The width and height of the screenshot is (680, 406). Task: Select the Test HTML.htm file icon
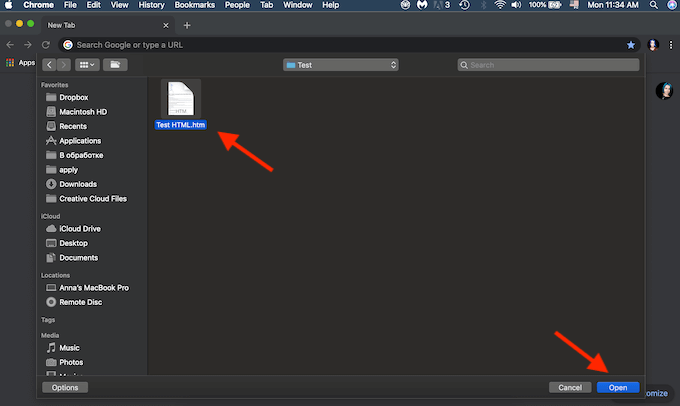(x=181, y=98)
